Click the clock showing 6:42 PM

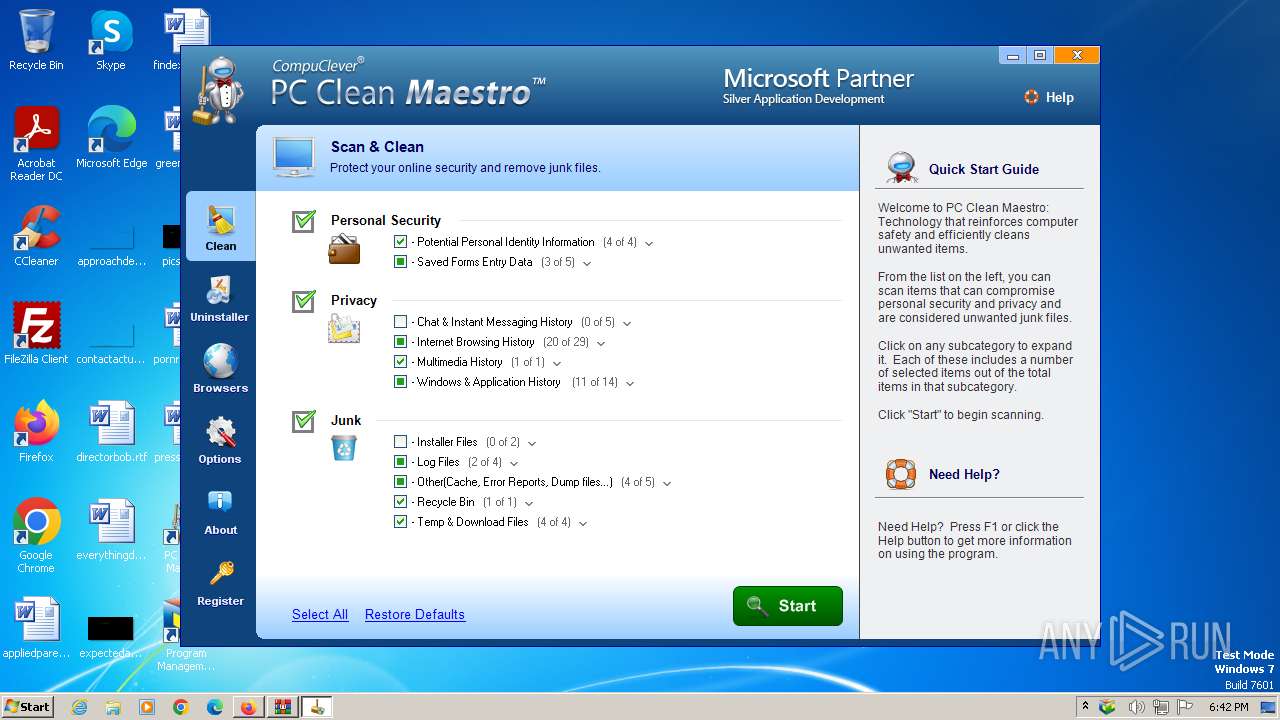click(x=1229, y=707)
